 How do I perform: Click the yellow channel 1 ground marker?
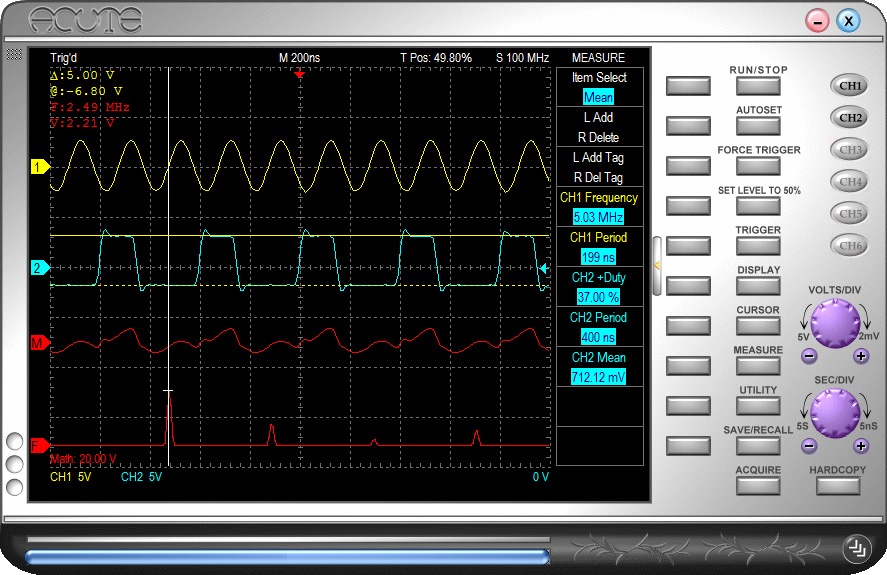tap(40, 167)
